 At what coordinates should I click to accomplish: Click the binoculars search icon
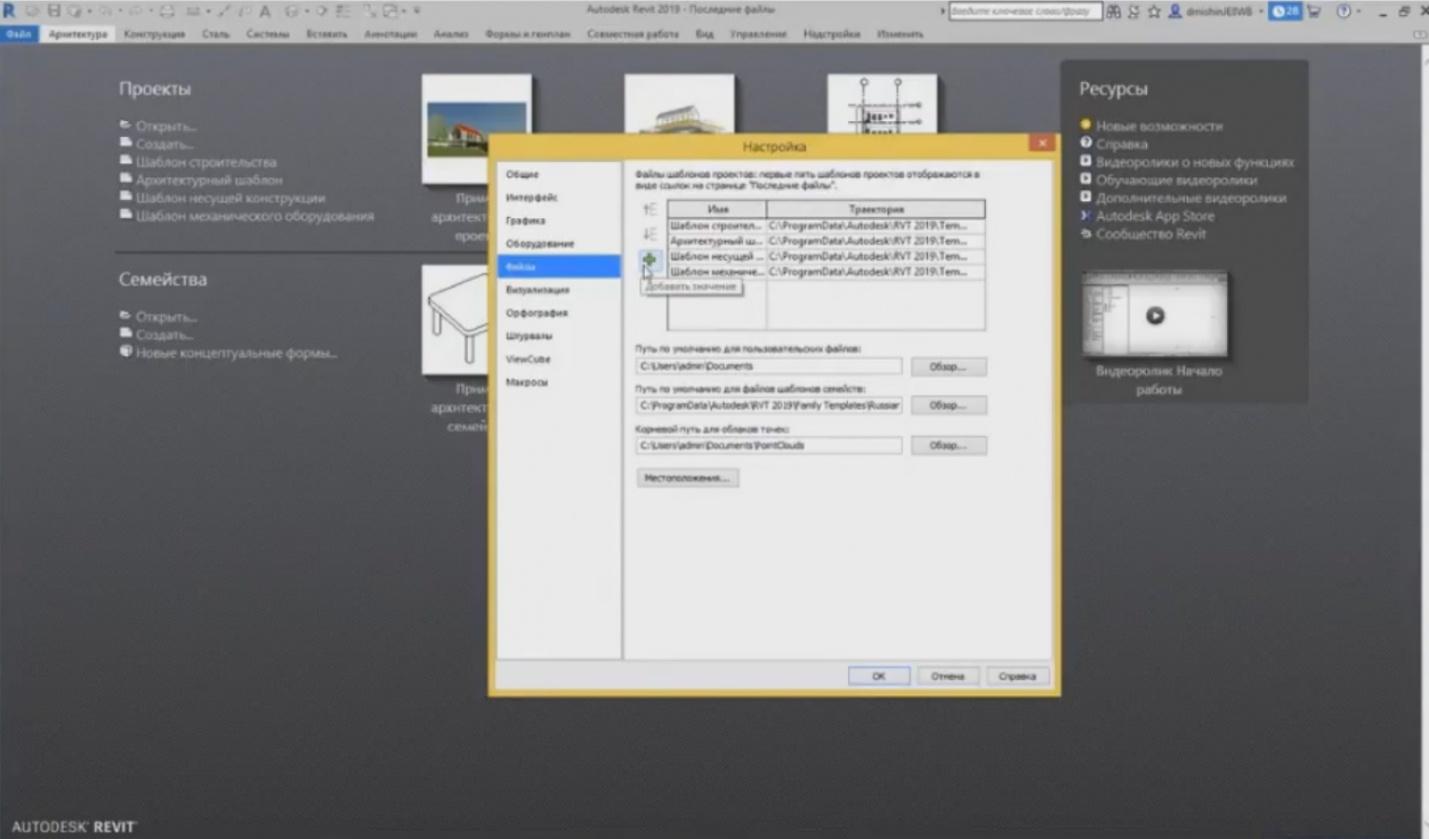click(1113, 11)
